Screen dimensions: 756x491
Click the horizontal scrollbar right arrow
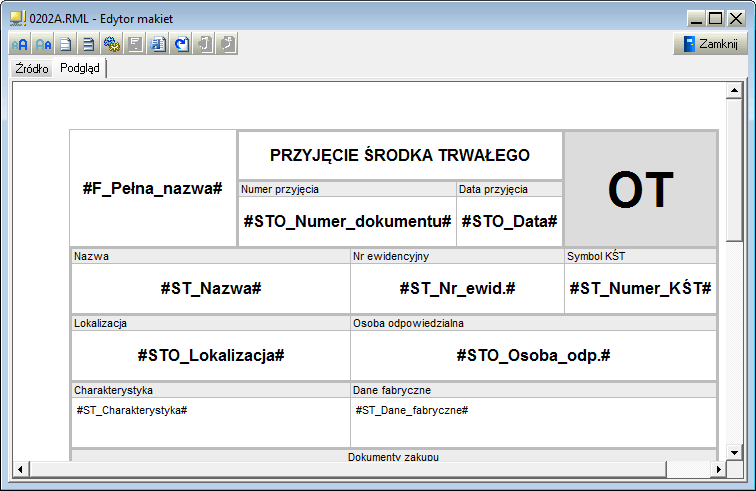[x=717, y=469]
